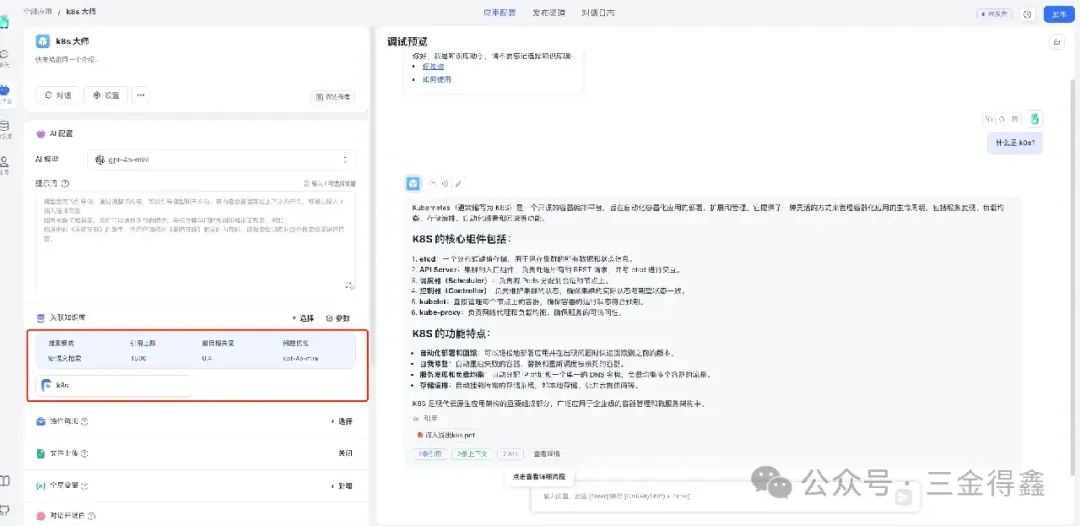Click inside the prompt text area
Viewport: 1080px width, 526px height.
(196, 241)
